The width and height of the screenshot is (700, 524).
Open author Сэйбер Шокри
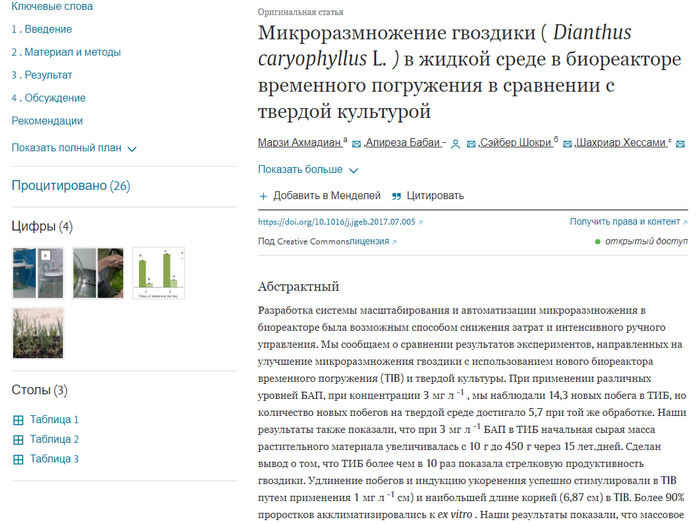(515, 142)
